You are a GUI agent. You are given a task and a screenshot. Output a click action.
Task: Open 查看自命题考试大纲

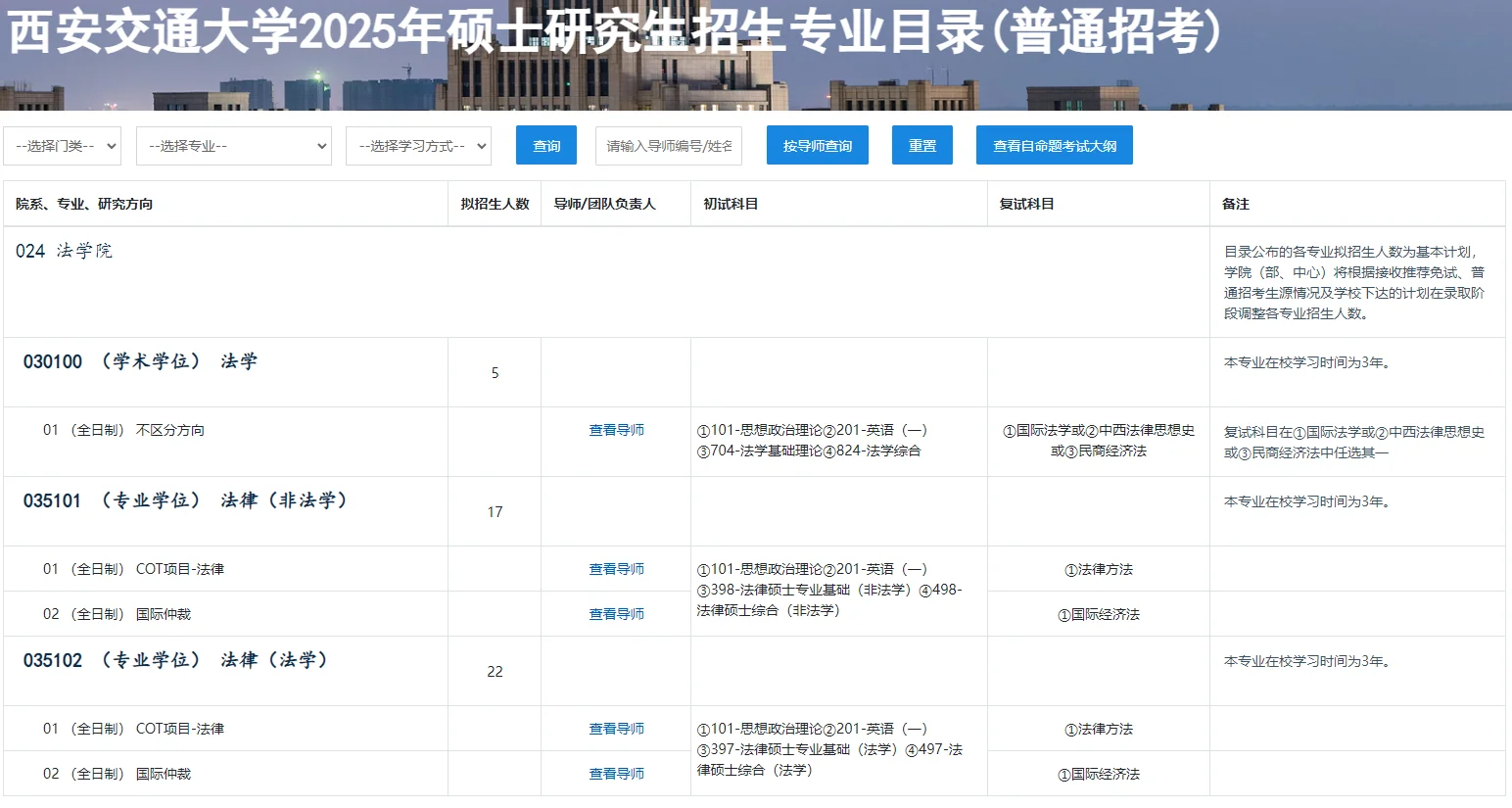pos(1055,146)
